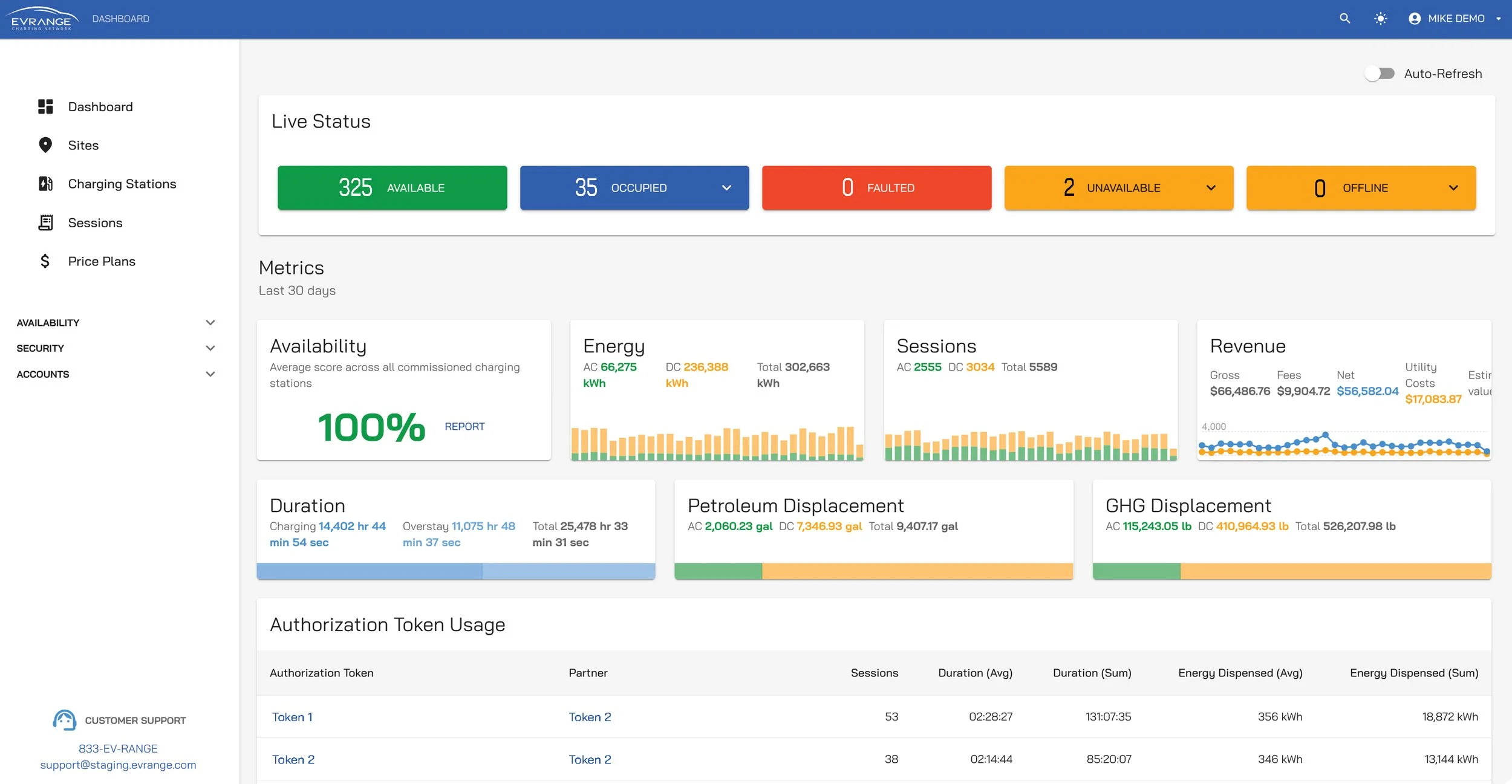Image resolution: width=1512 pixels, height=784 pixels.
Task: Click the 100% availability score
Action: coord(371,427)
